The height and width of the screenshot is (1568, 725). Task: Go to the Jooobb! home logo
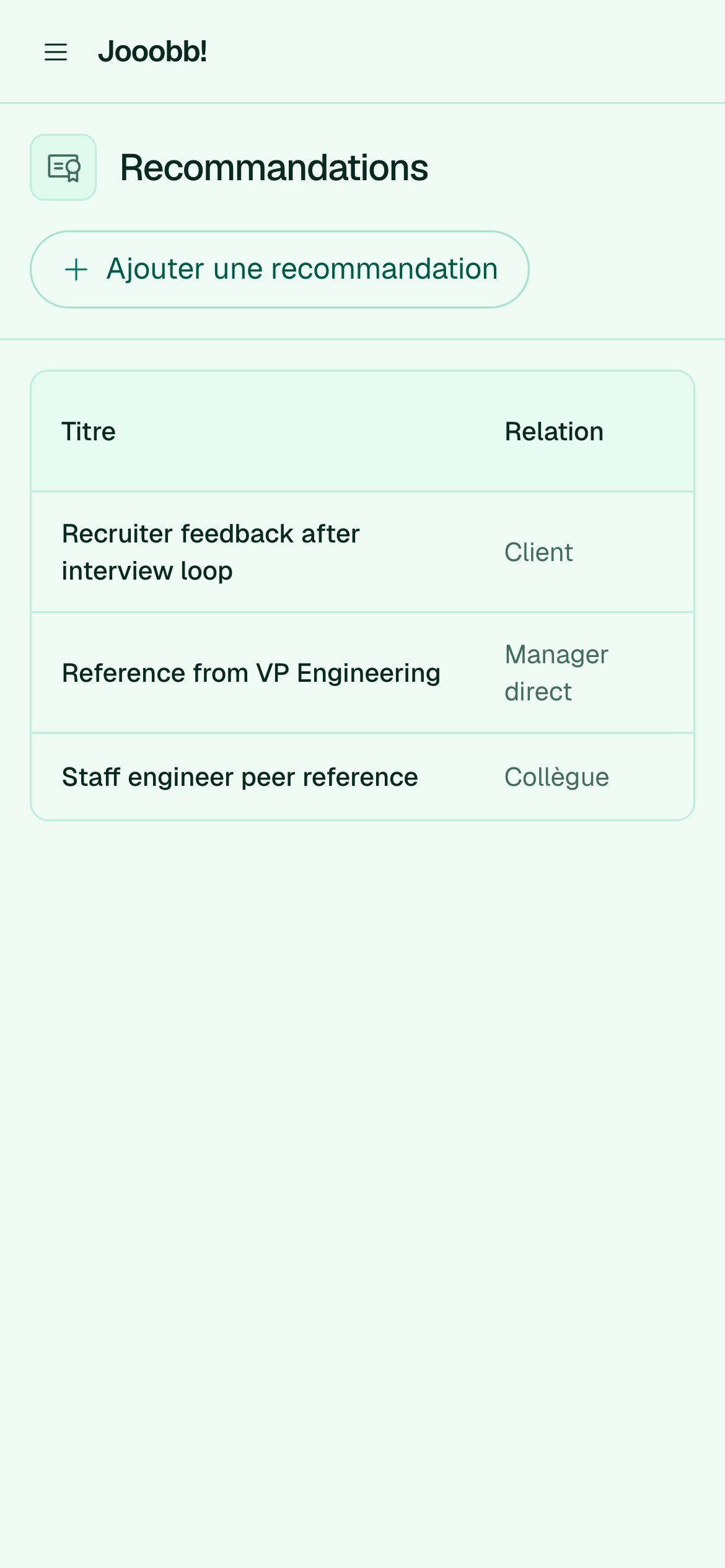[x=152, y=51]
